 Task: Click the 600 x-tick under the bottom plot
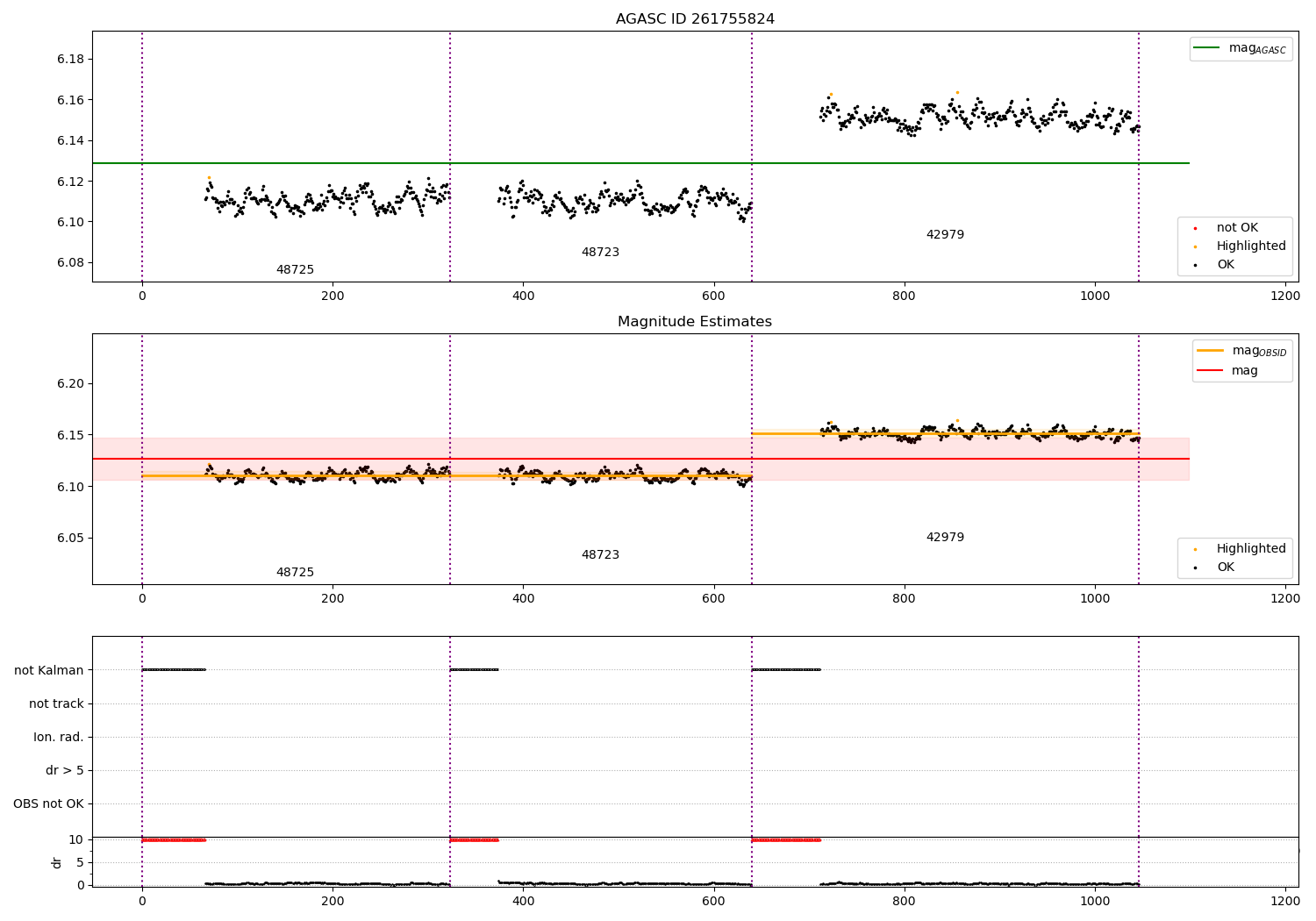[714, 902]
